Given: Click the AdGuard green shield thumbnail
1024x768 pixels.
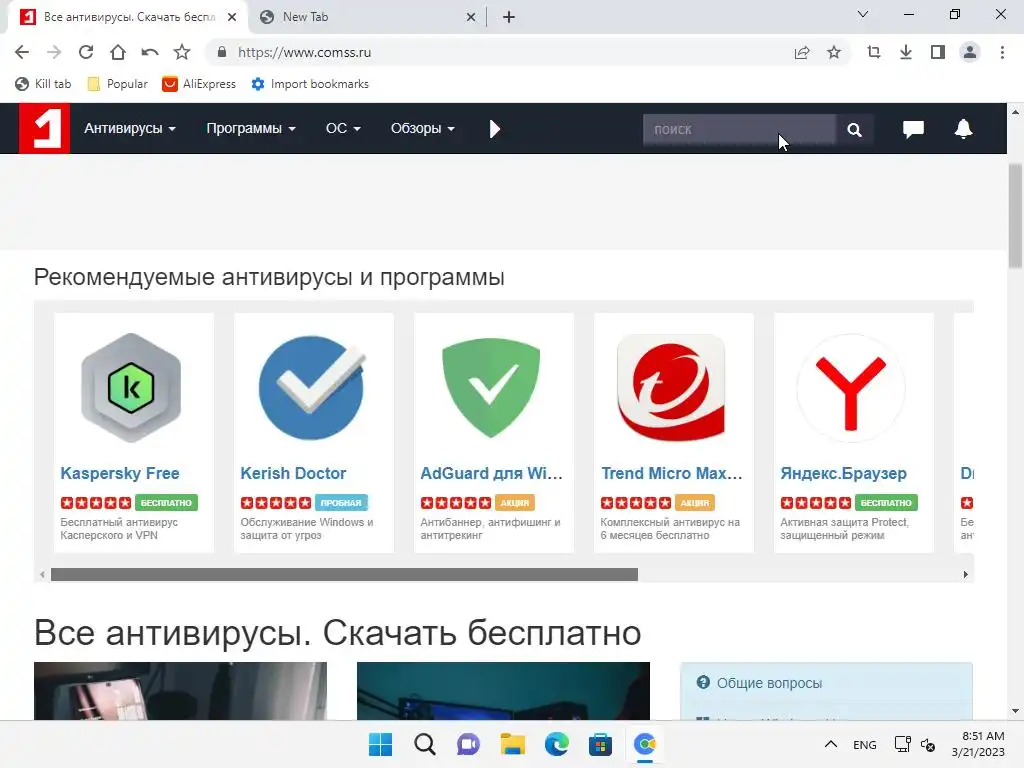Looking at the screenshot, I should [491, 388].
